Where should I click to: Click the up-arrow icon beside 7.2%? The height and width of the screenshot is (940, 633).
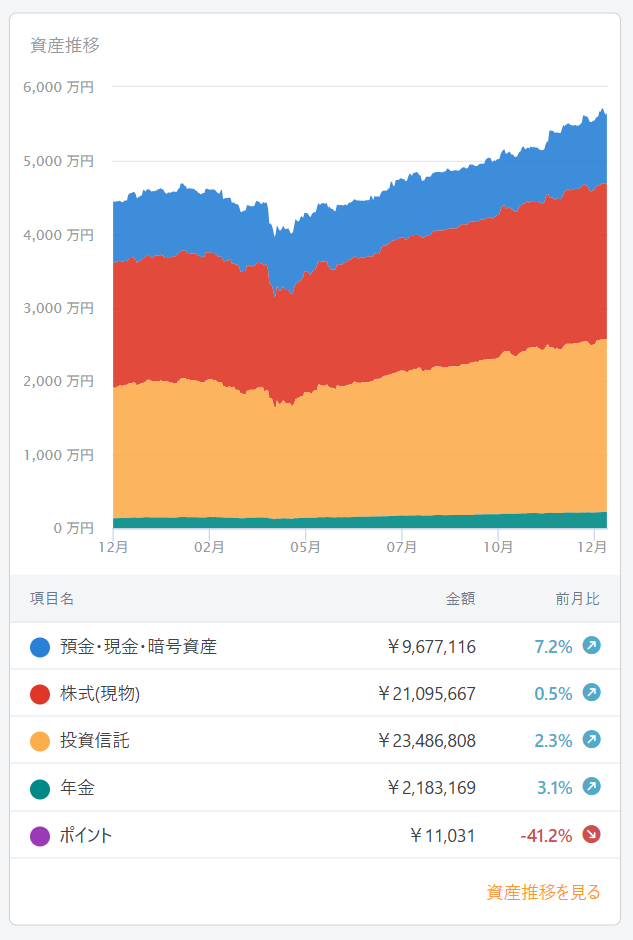pyautogui.click(x=591, y=646)
